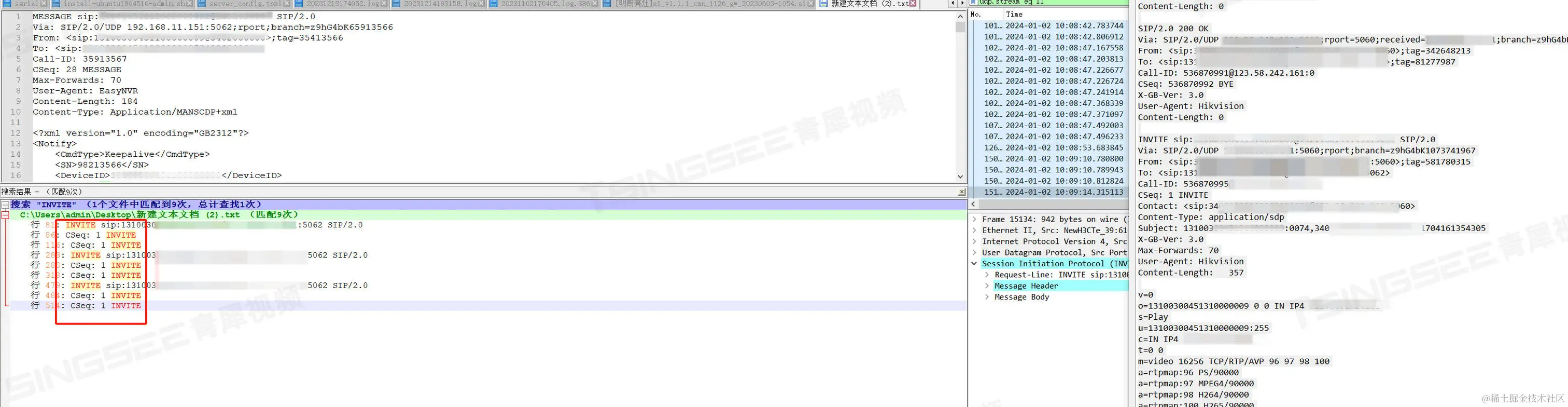Expand the Frame 15134 details in Wireshark
The height and width of the screenshot is (407, 1568).
tap(974, 220)
